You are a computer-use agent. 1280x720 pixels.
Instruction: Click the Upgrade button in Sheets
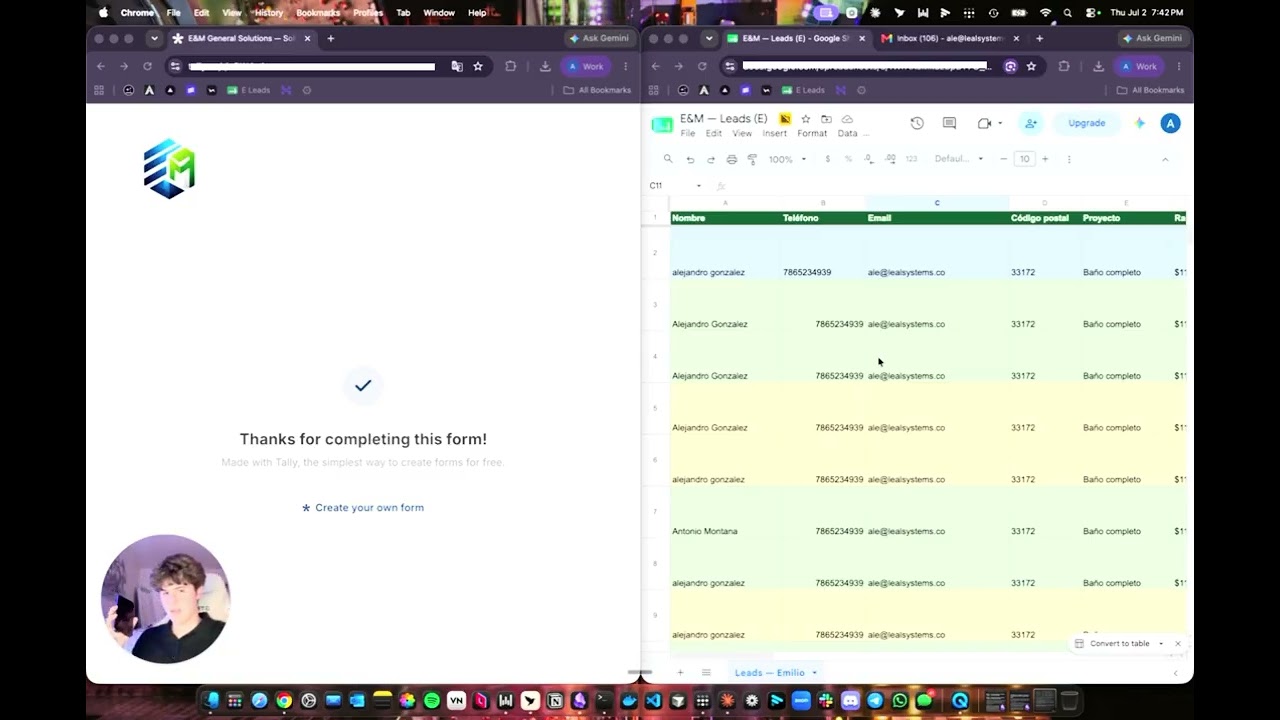[x=1087, y=123]
